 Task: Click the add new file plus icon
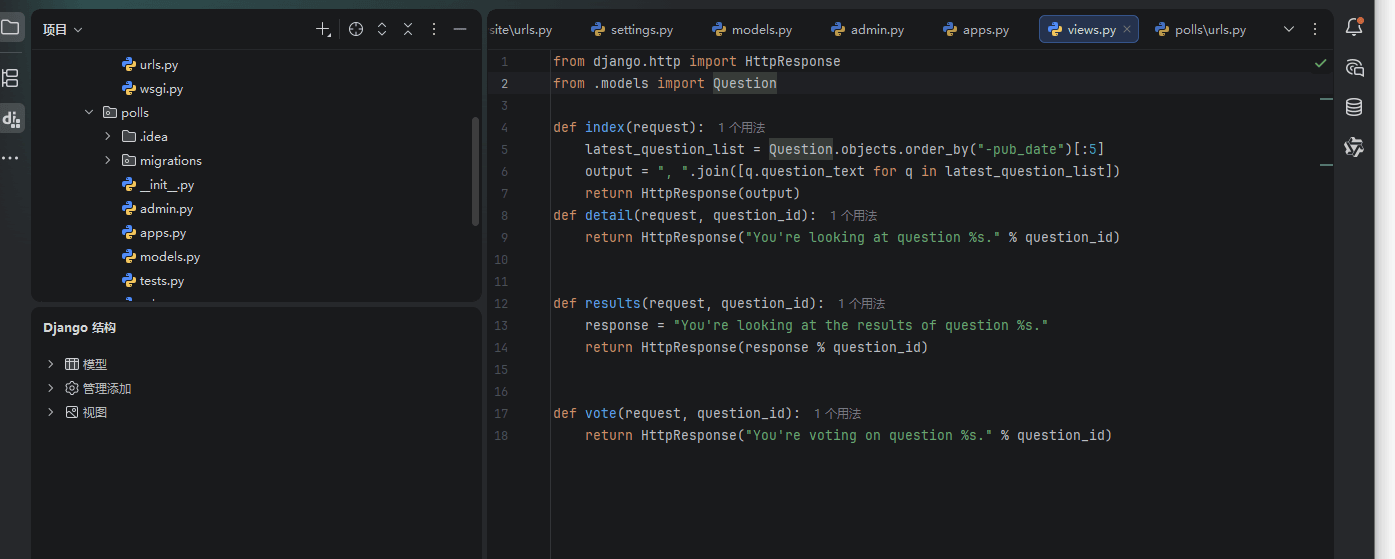pyautogui.click(x=323, y=30)
